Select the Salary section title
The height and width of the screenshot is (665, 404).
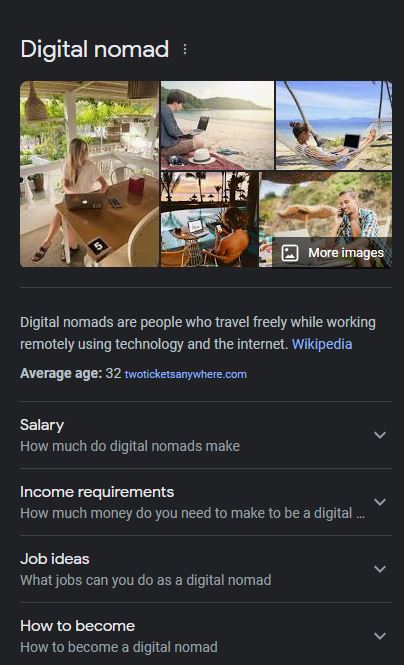coord(42,425)
